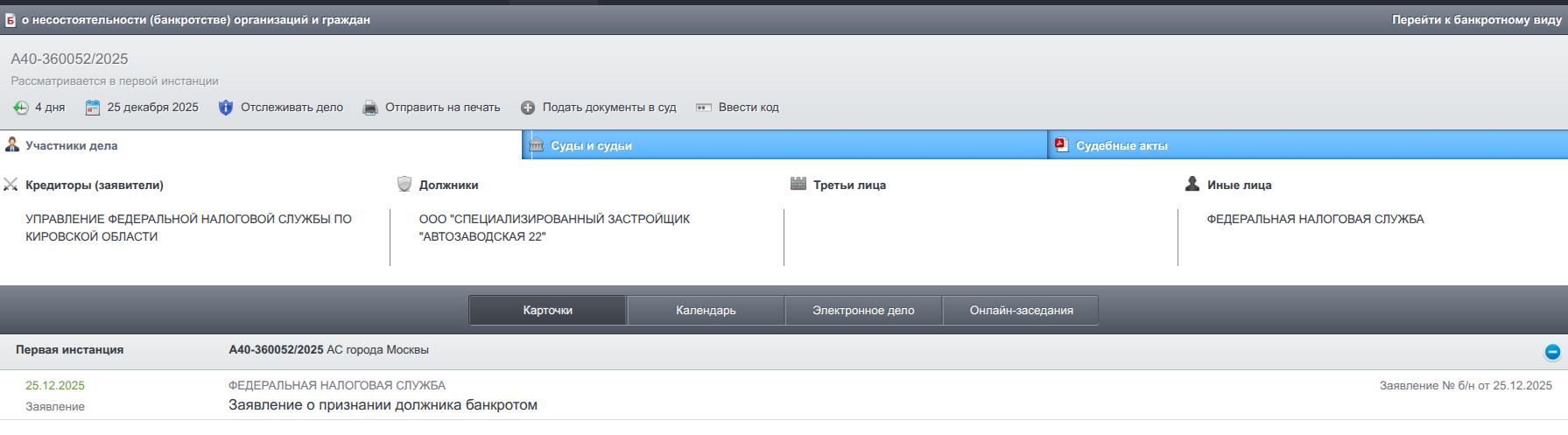
Task: Select the Карточки view button
Action: point(547,311)
